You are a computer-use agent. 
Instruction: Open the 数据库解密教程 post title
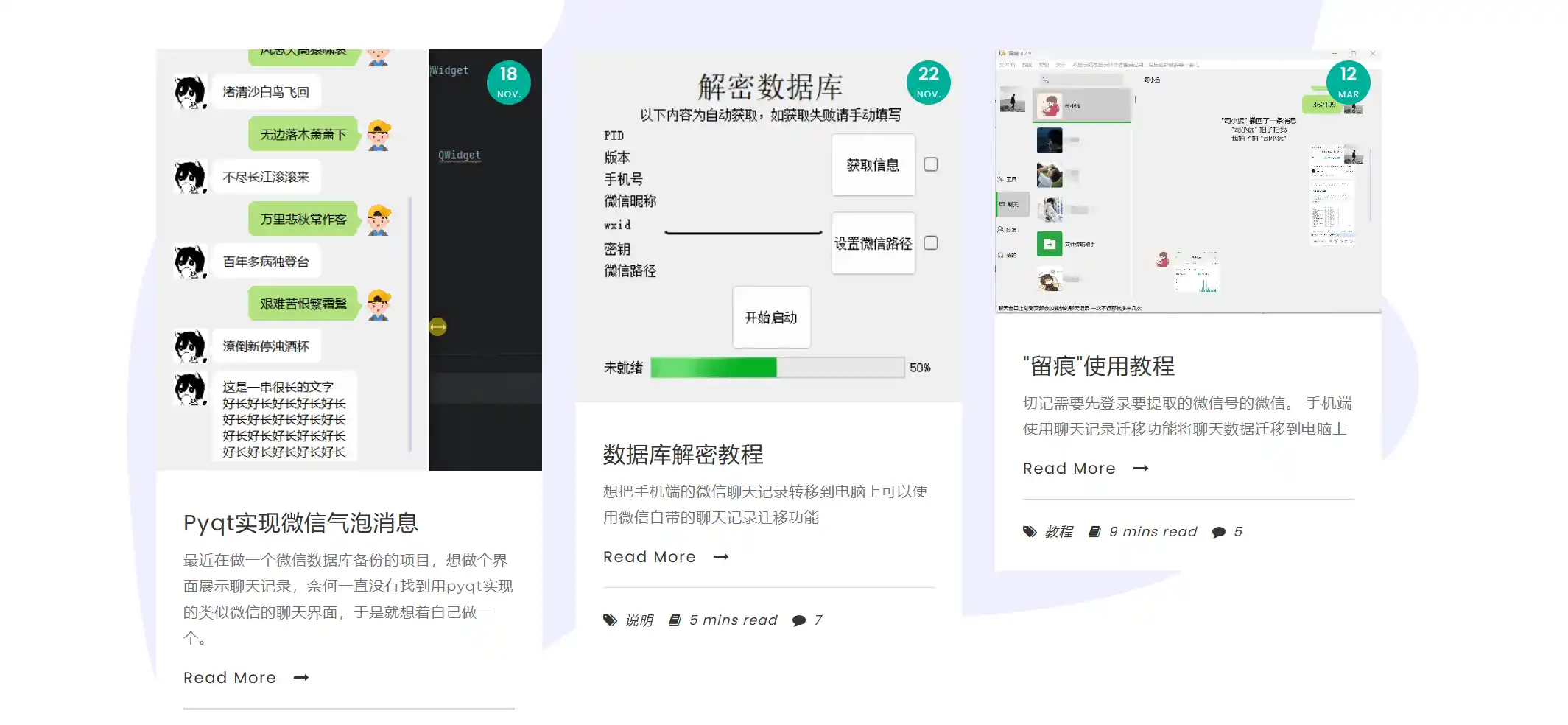tap(683, 455)
